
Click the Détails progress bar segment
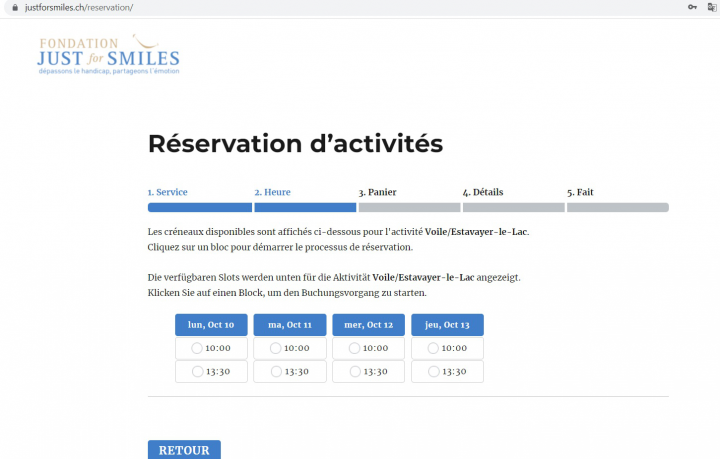[x=514, y=207]
